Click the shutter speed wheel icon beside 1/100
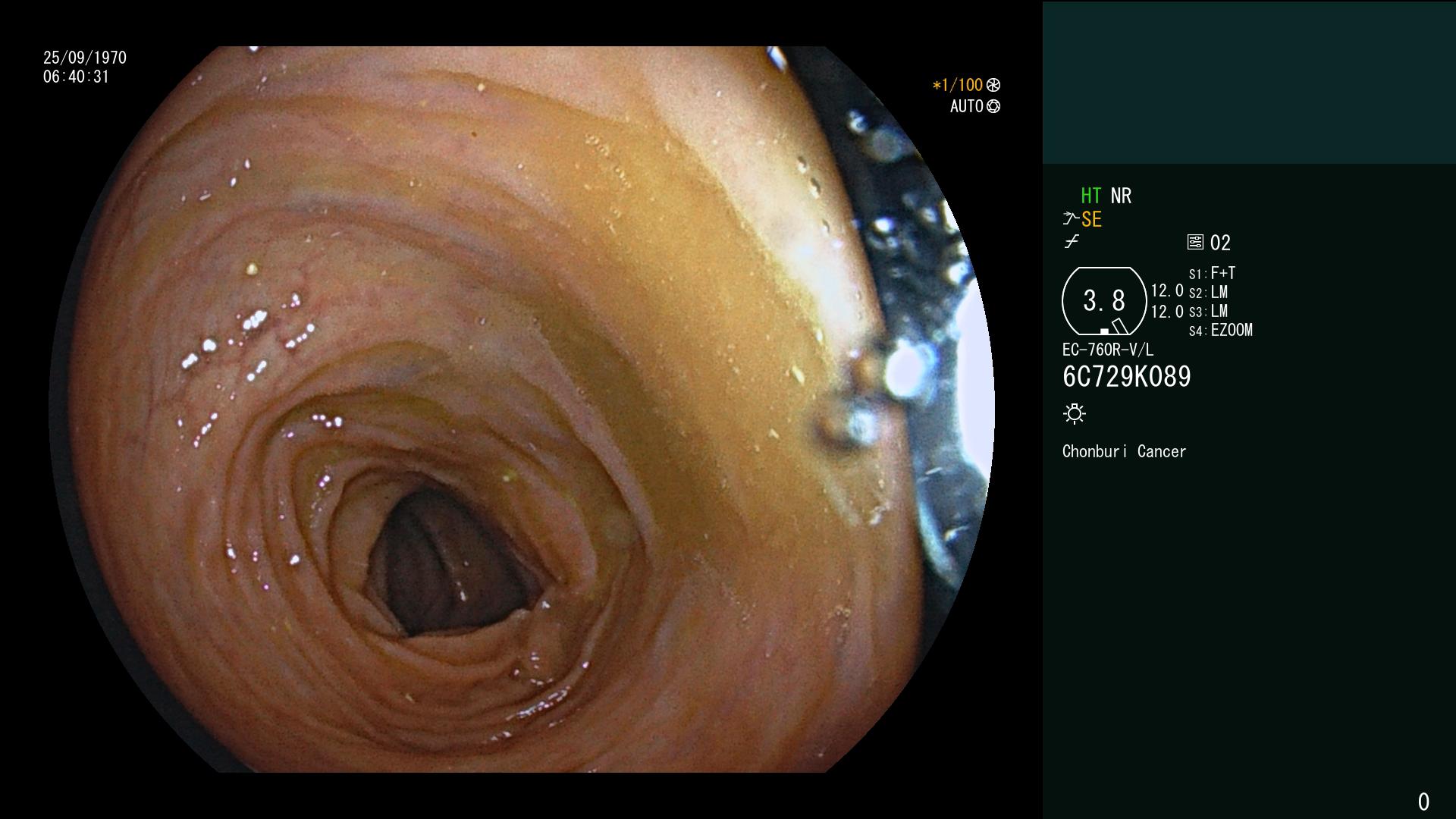1456x819 pixels. pos(993,85)
